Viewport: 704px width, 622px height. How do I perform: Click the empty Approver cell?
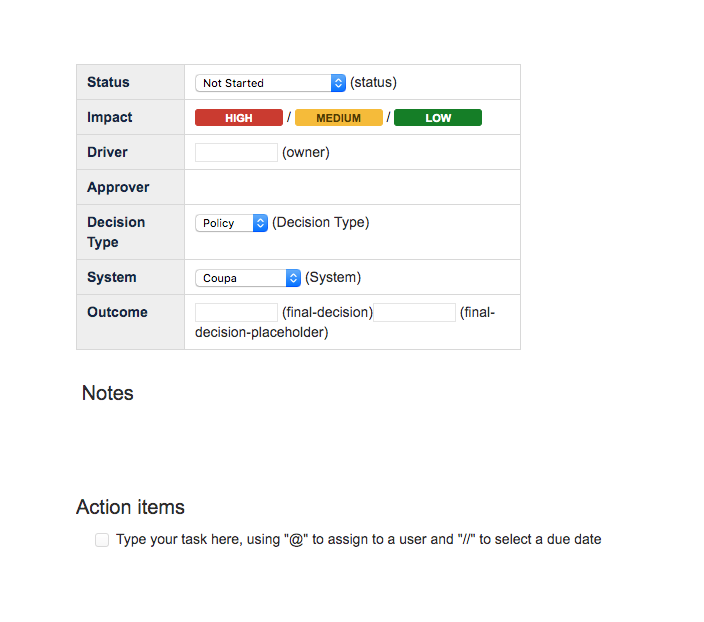coord(352,187)
